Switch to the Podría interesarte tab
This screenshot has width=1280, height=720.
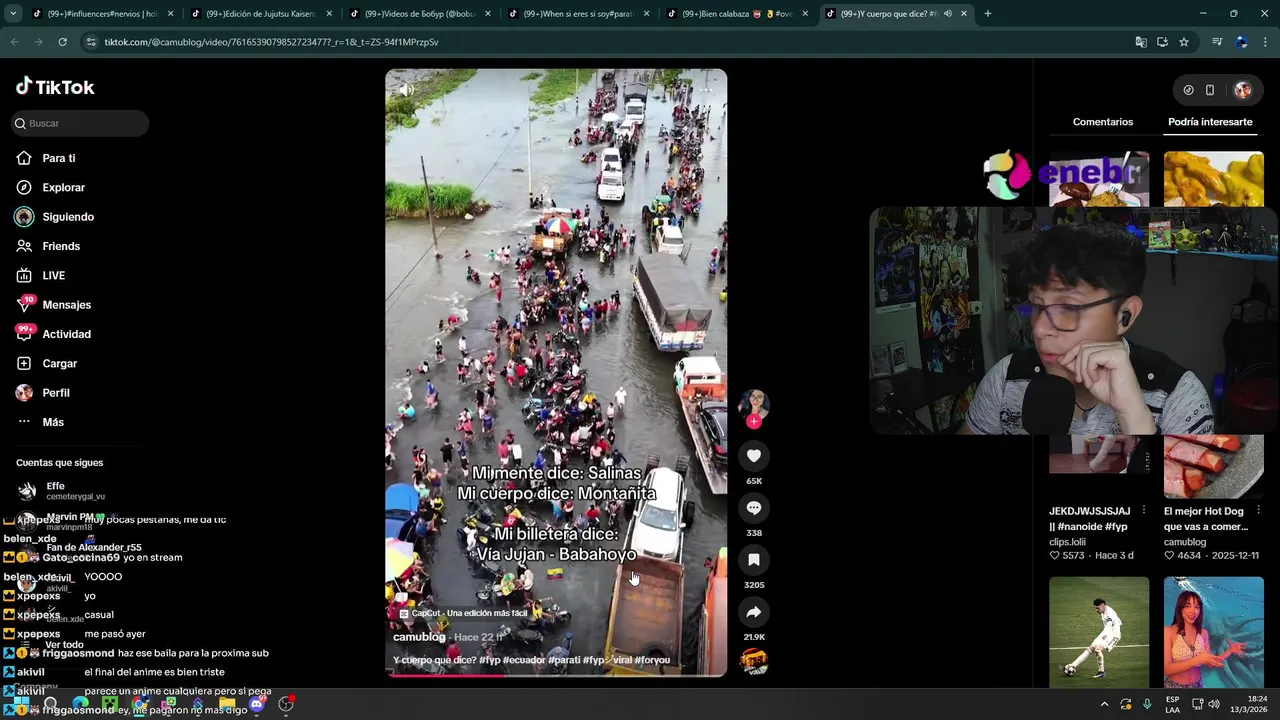(1210, 122)
